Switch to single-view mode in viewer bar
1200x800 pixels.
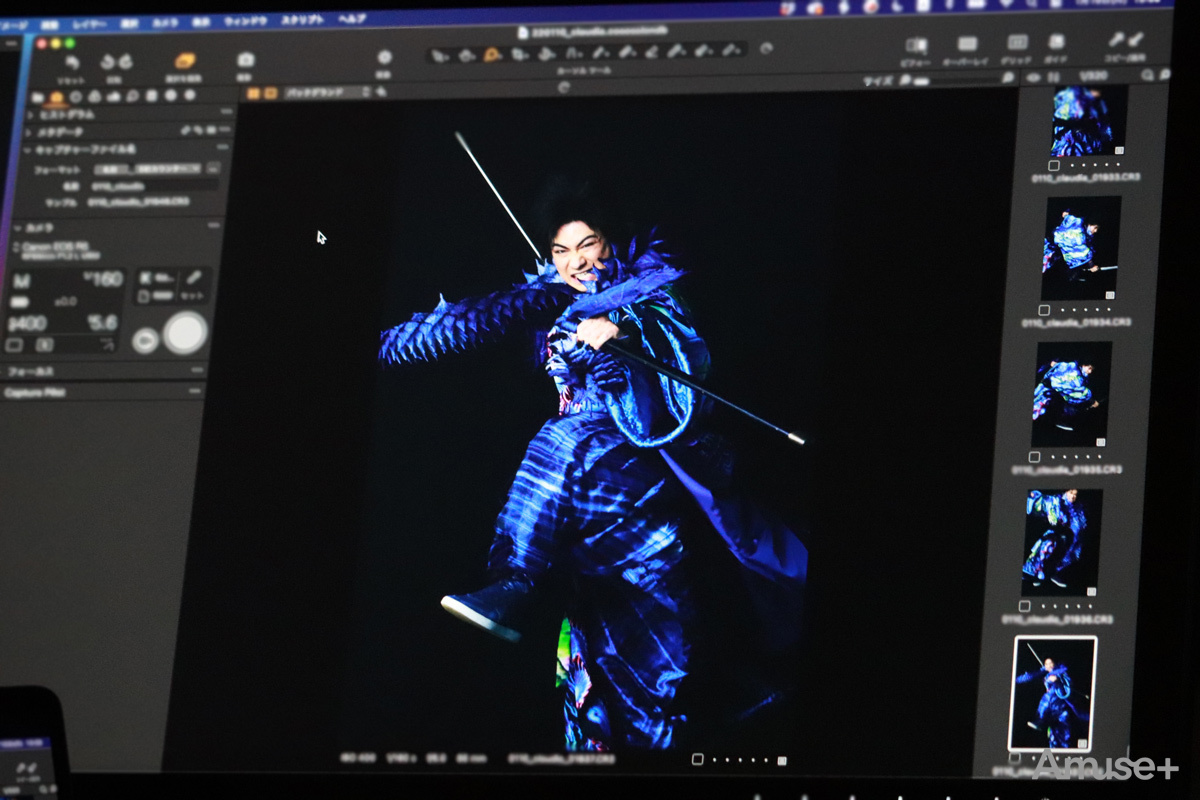(270, 94)
